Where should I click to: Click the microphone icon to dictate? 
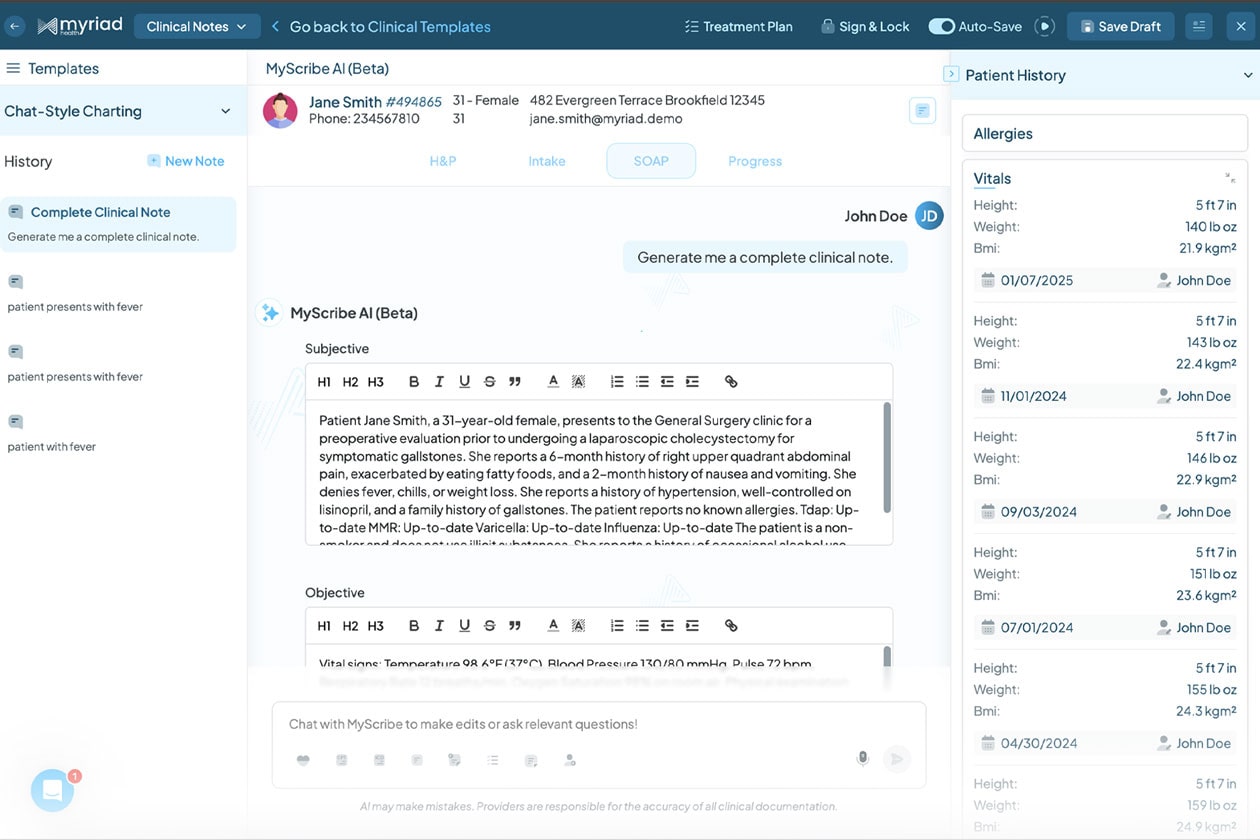pos(863,759)
